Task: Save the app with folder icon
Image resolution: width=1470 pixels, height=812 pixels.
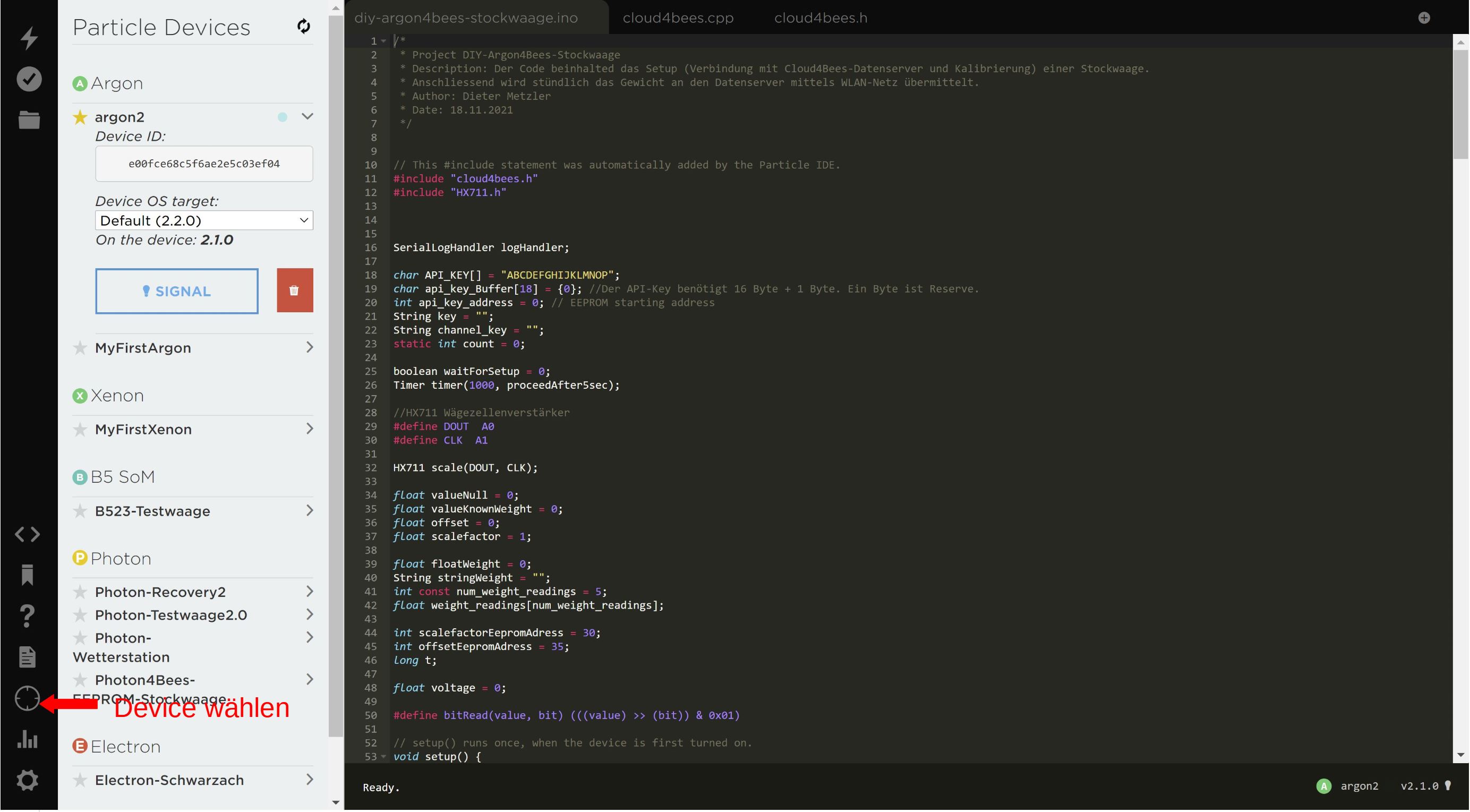Action: click(28, 120)
